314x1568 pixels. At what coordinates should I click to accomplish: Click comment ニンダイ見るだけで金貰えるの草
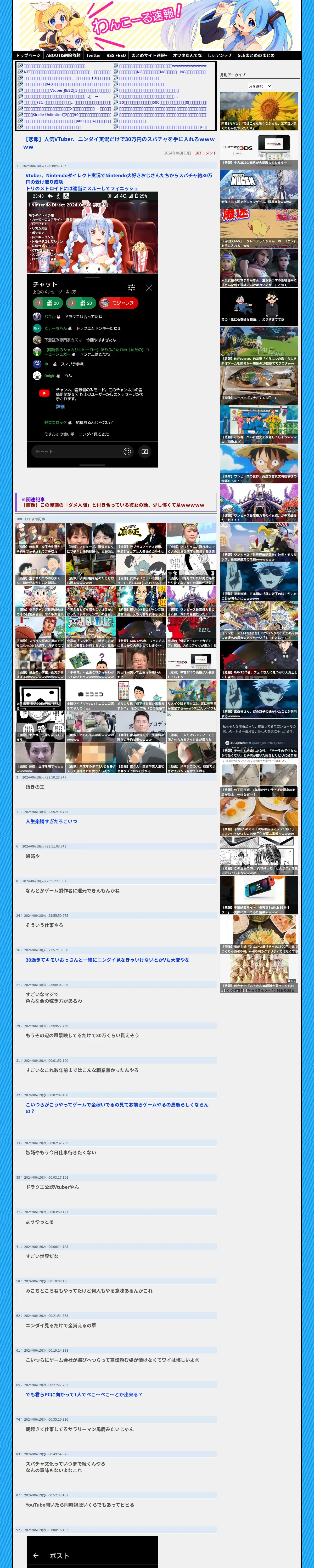61,1325
